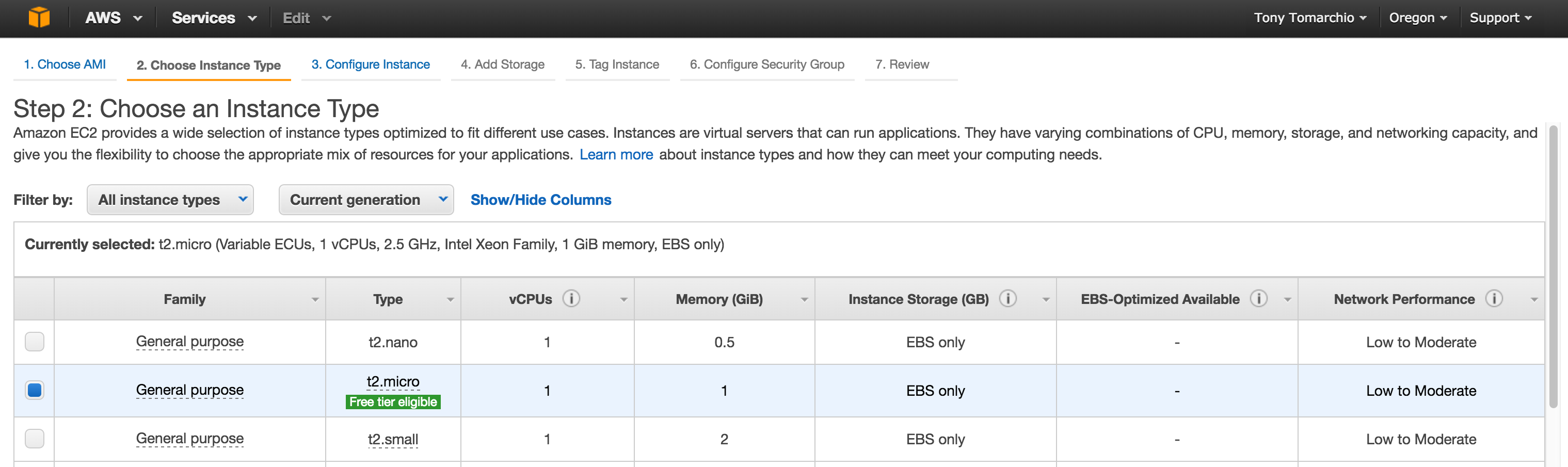Open Instance Storage column sort arrow
The width and height of the screenshot is (1568, 467).
point(1046,300)
